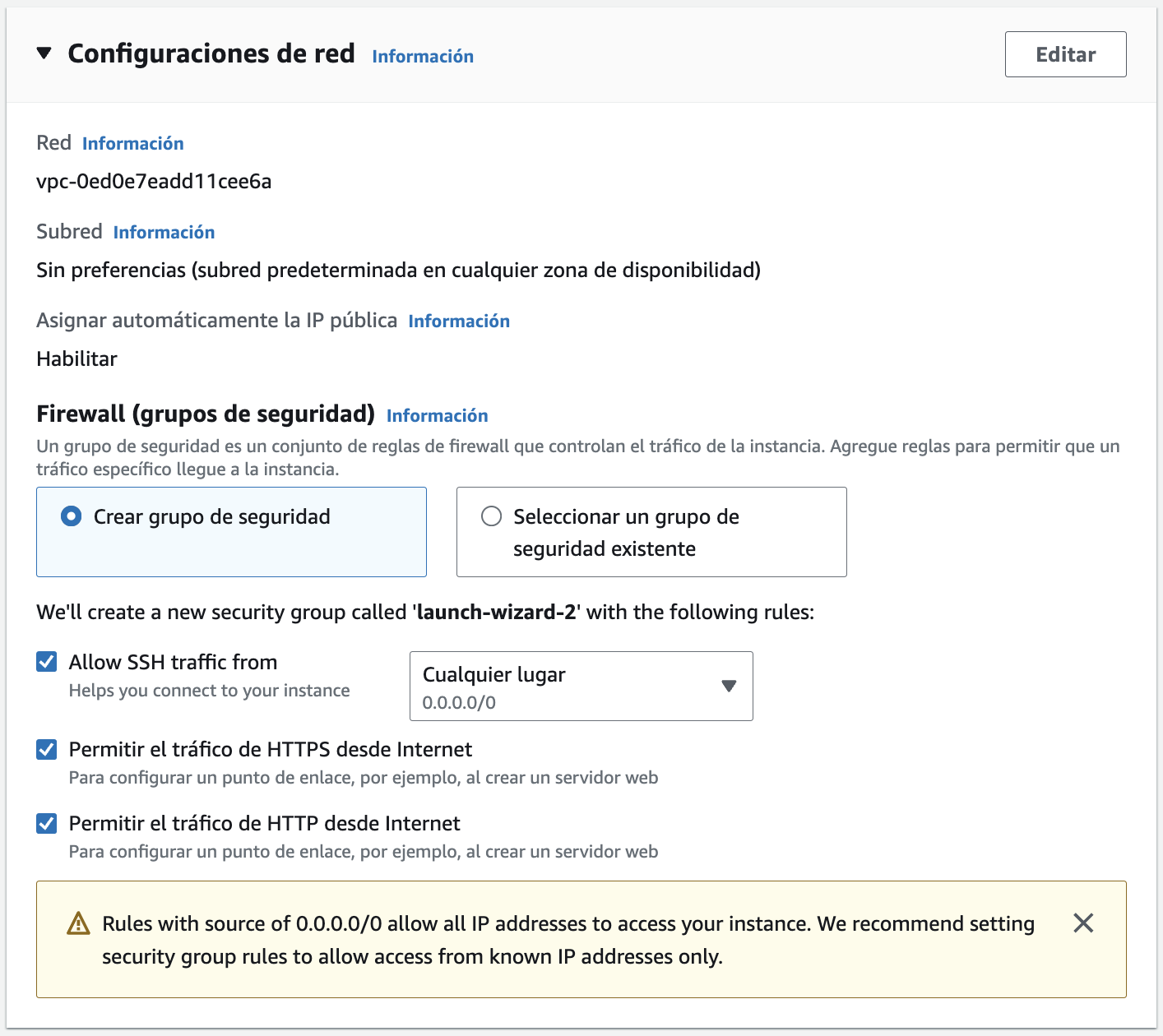Open Información link for Asignar automáticamente la IP pública

459,321
